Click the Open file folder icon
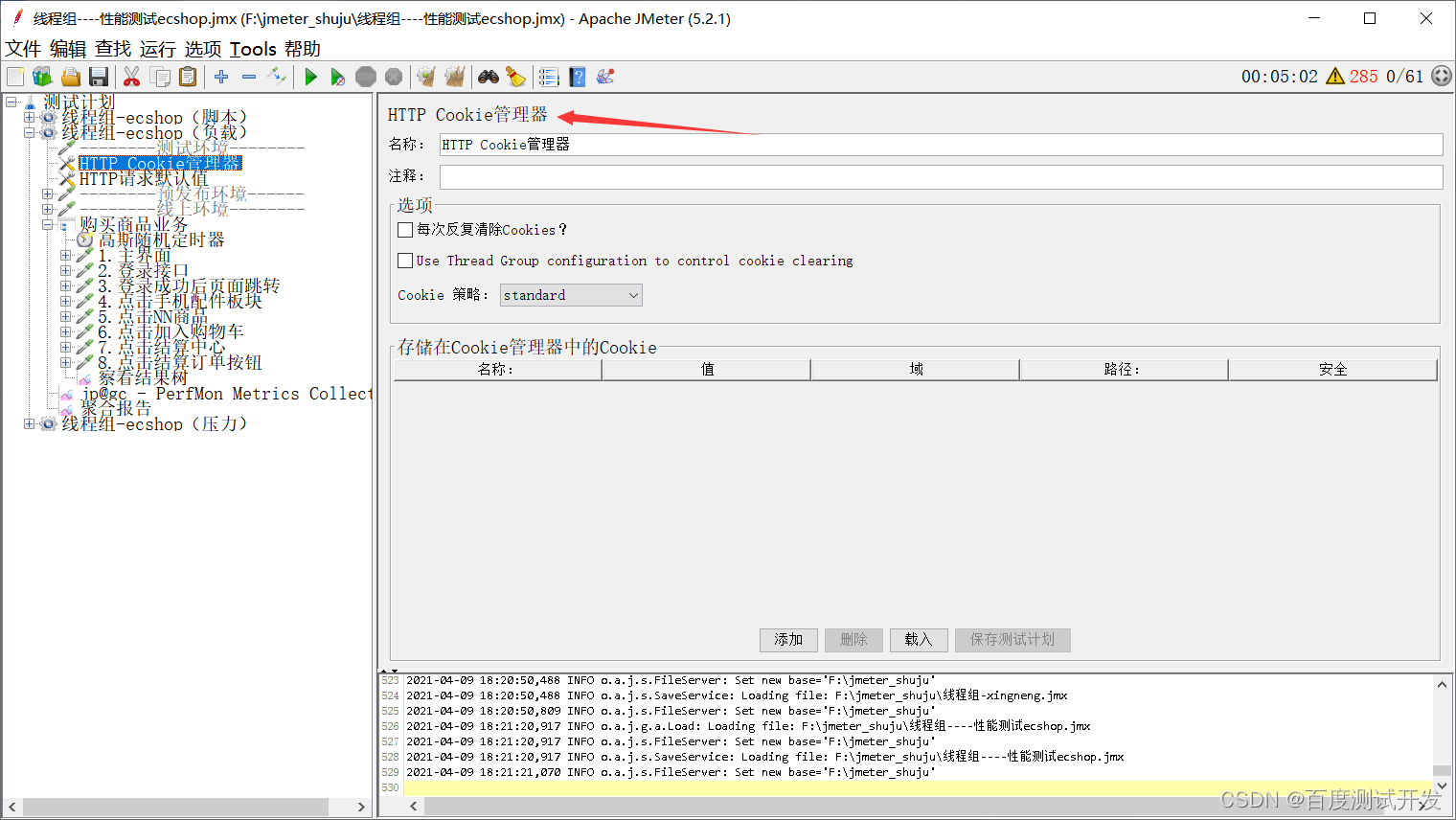Image resolution: width=1456 pixels, height=820 pixels. pos(70,77)
